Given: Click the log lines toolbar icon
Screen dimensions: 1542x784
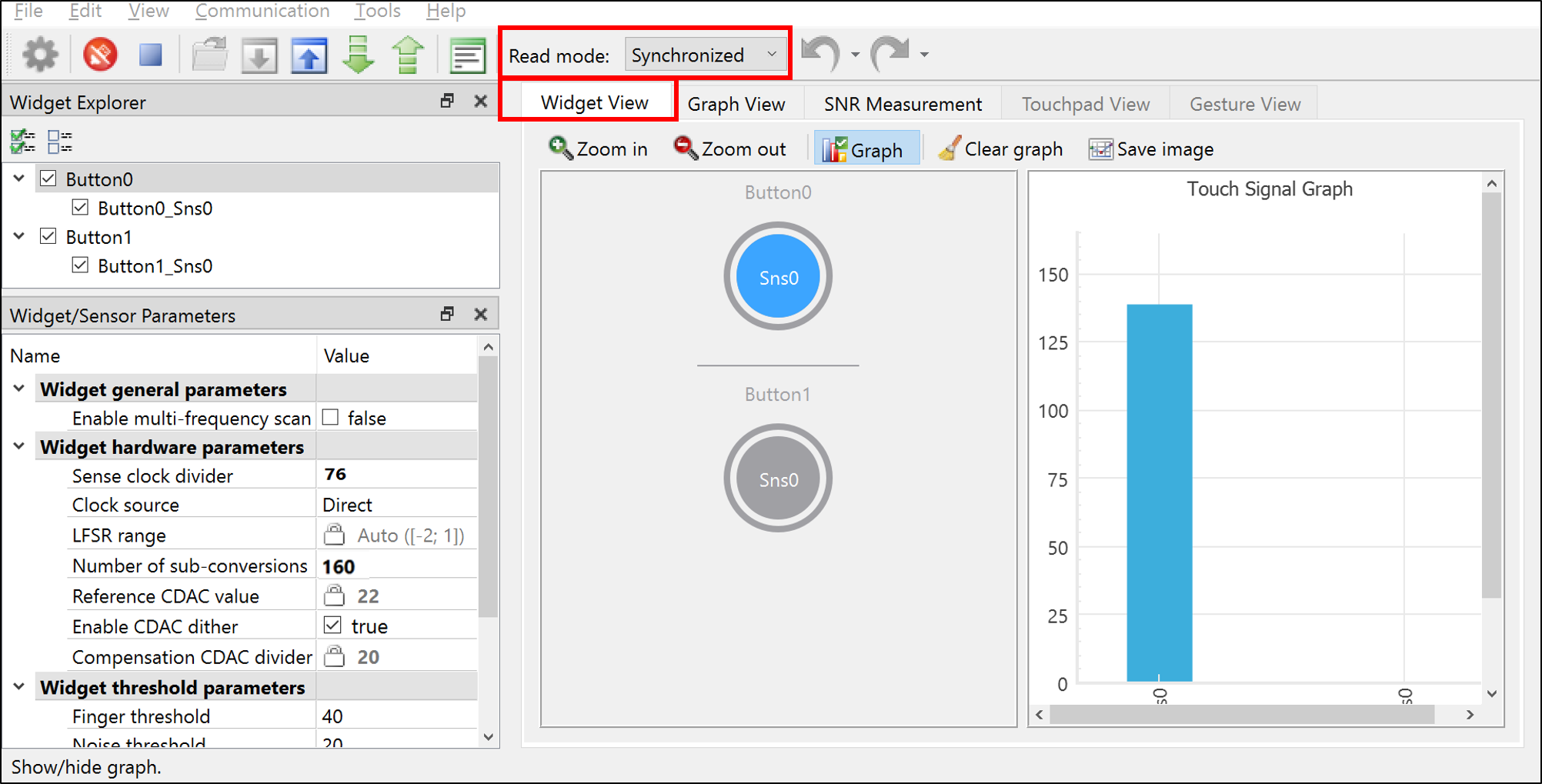Looking at the screenshot, I should (467, 55).
